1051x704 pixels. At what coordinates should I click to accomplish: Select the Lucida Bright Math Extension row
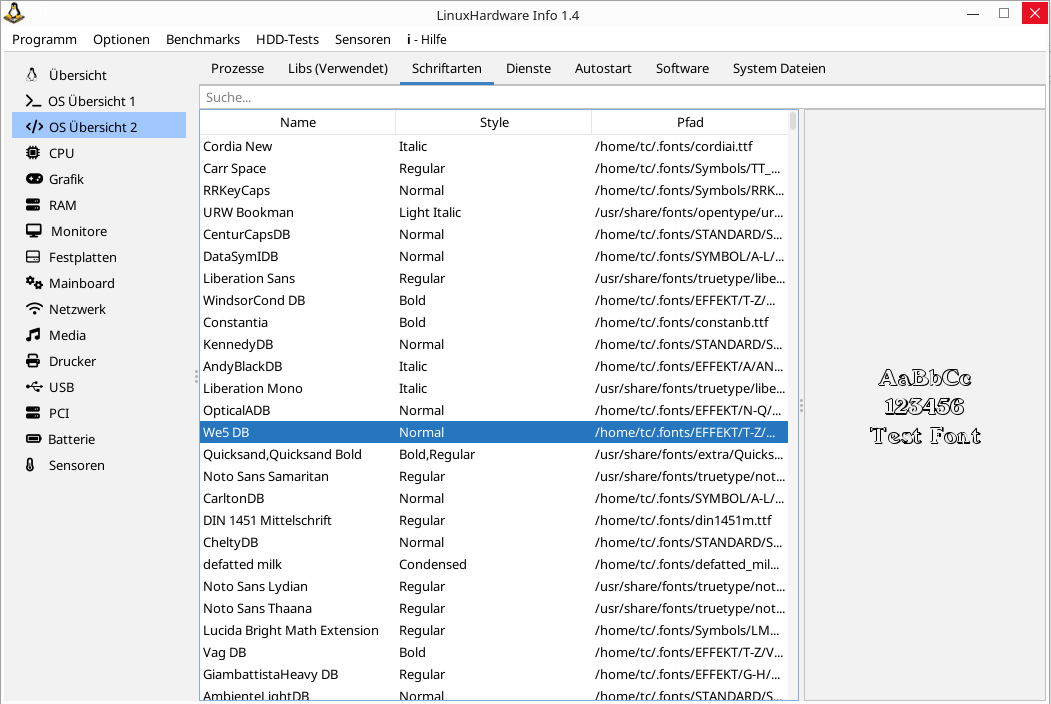494,630
